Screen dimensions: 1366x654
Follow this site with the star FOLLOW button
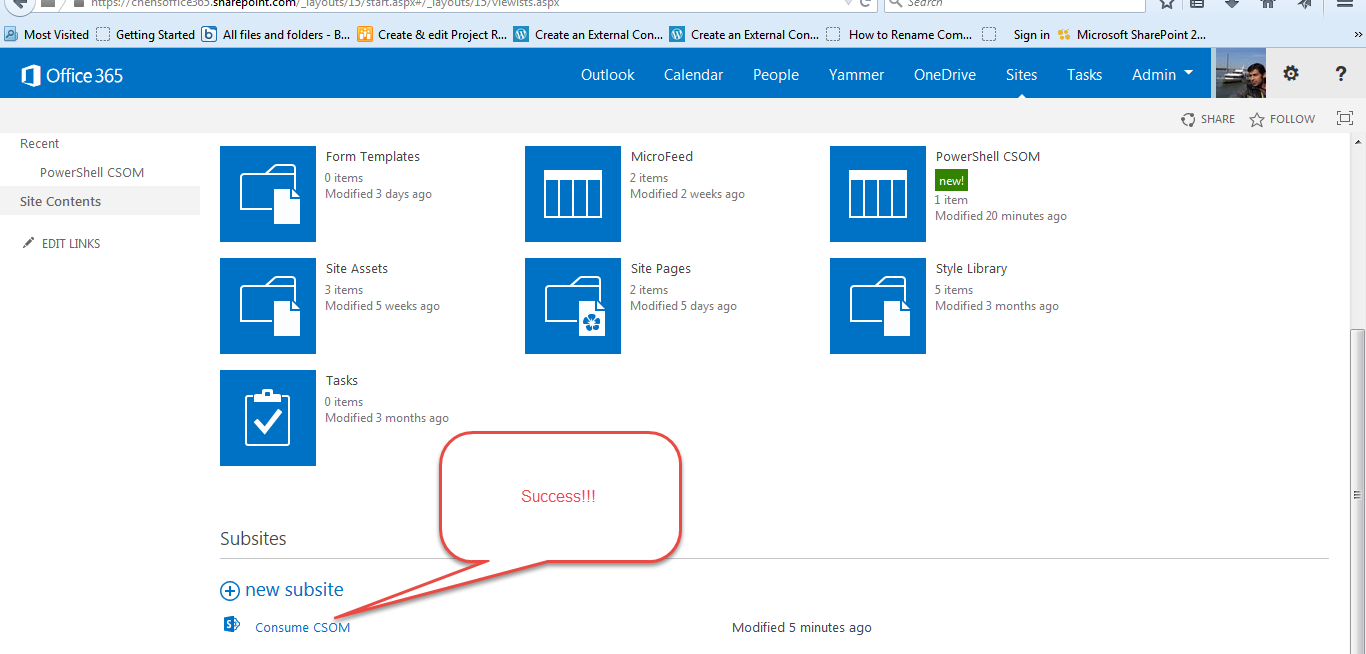(x=1283, y=119)
